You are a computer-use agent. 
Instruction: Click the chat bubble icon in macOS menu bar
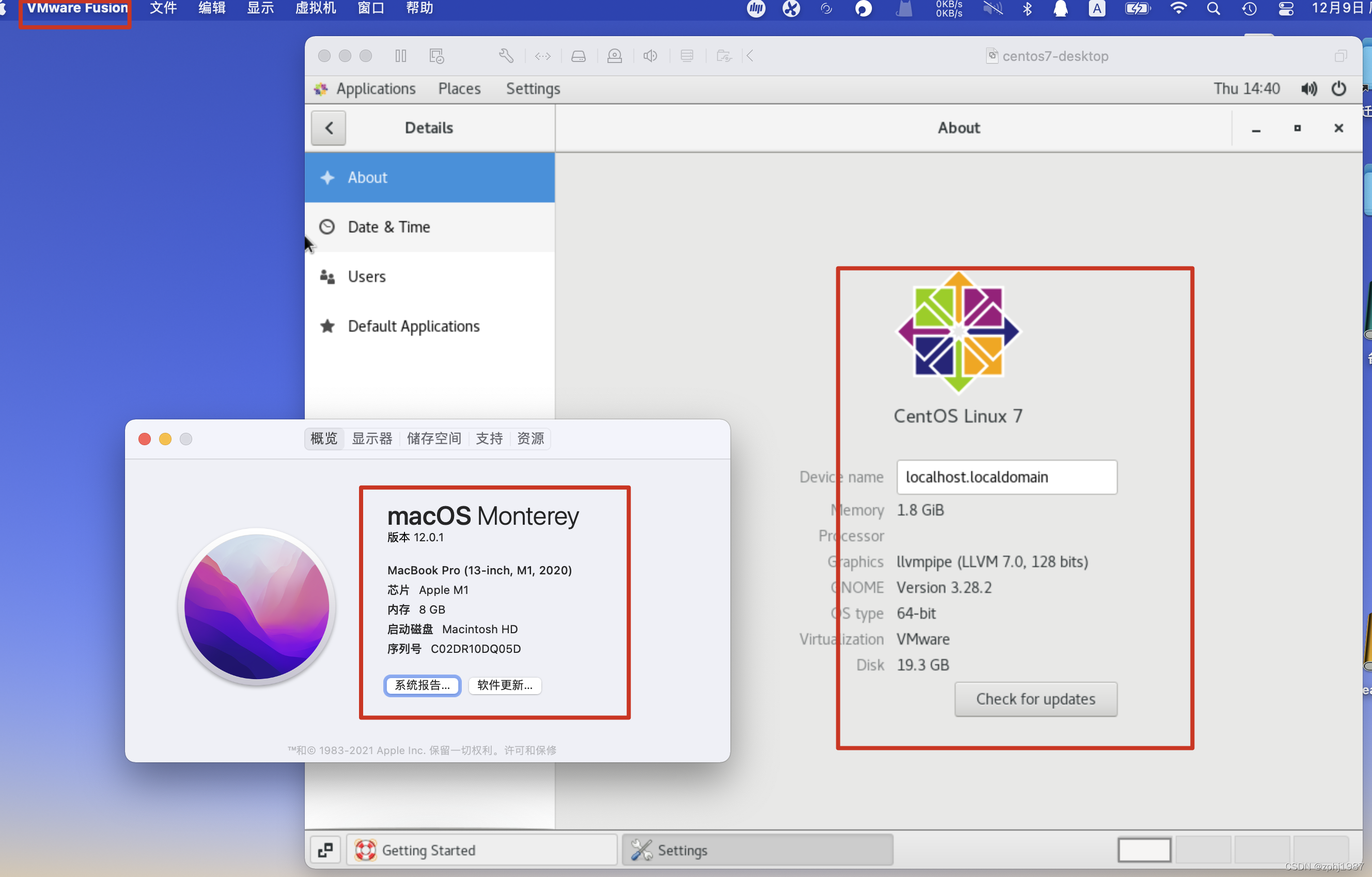tap(864, 8)
